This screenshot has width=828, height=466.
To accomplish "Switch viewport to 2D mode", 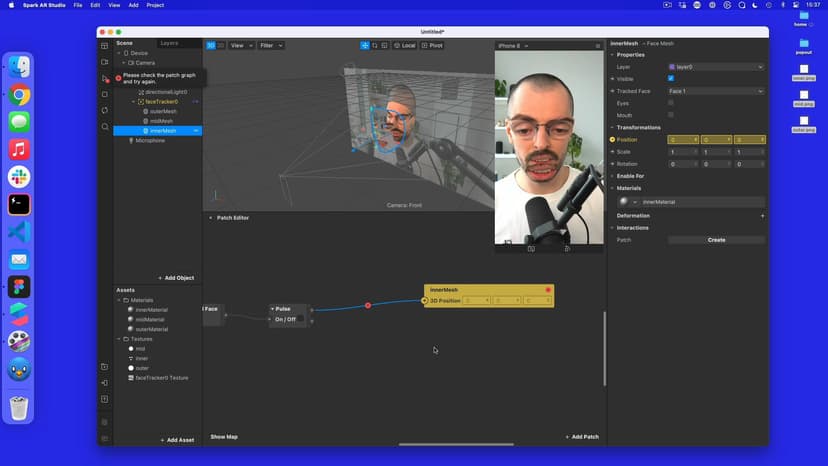I will pos(221,45).
